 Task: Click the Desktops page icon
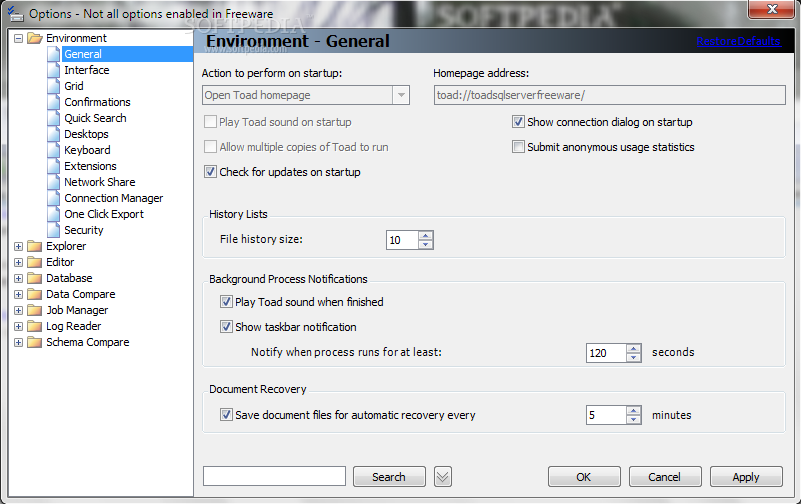click(x=54, y=134)
